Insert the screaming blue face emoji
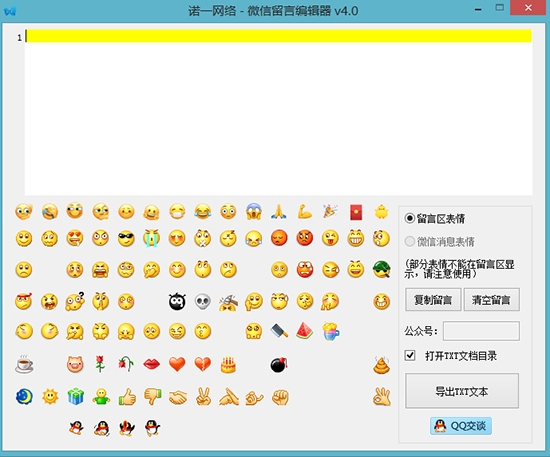The image size is (550, 457). (x=254, y=212)
